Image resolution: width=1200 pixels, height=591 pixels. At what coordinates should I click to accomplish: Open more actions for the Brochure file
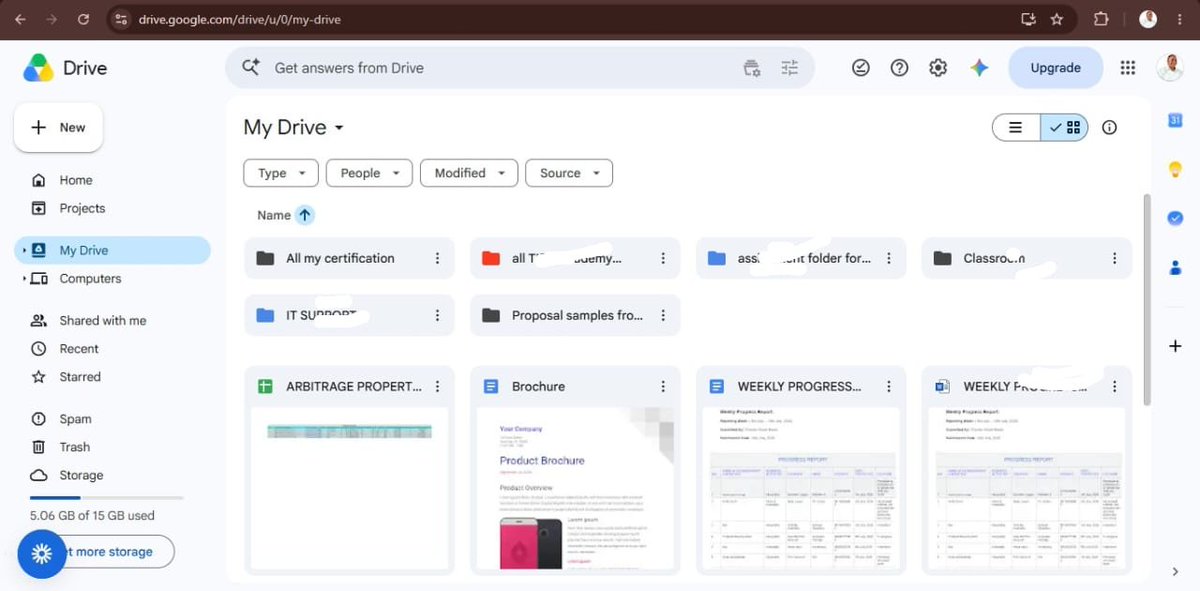663,386
